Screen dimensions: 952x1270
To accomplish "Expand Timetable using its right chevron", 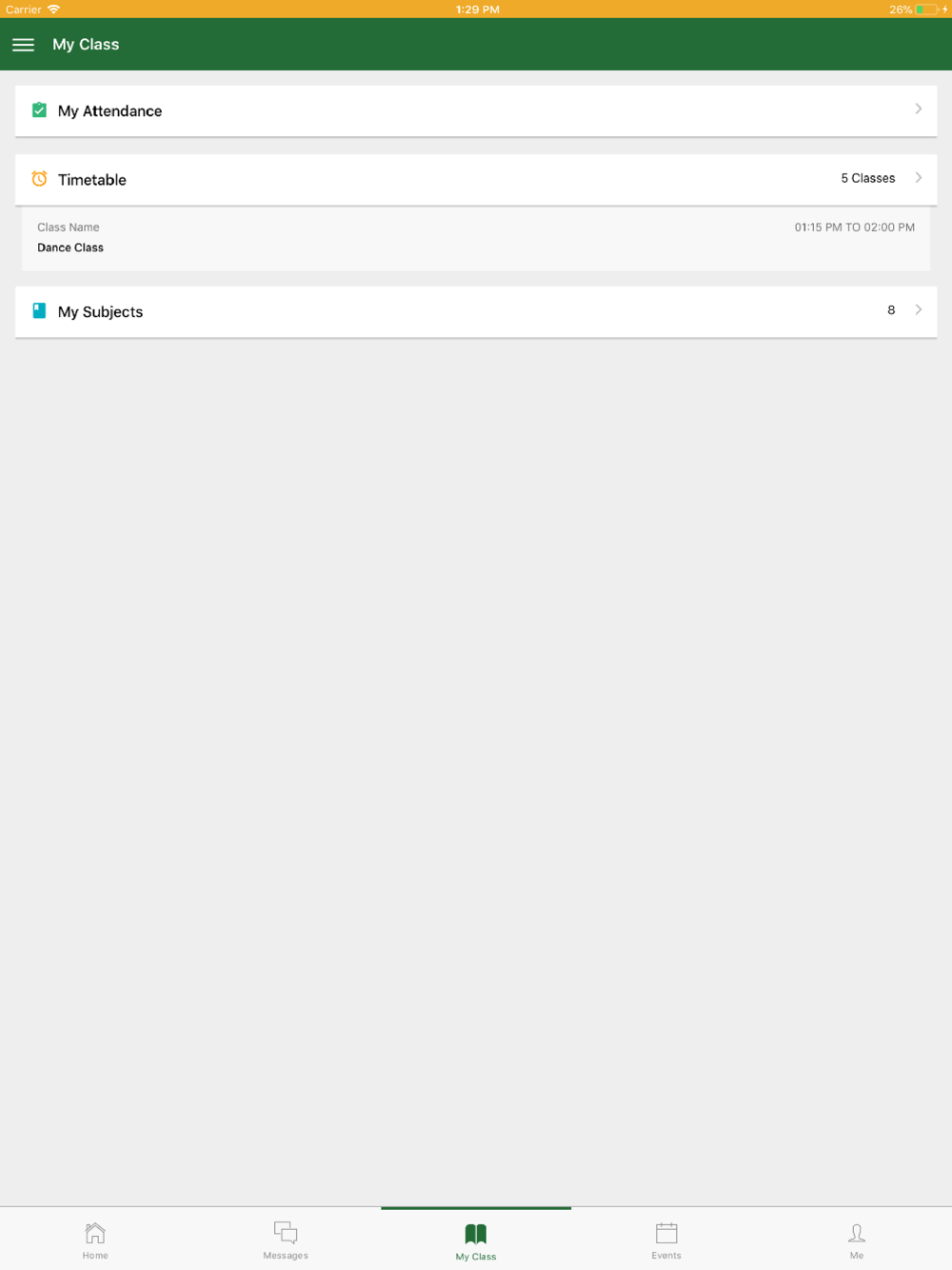I will point(919,178).
